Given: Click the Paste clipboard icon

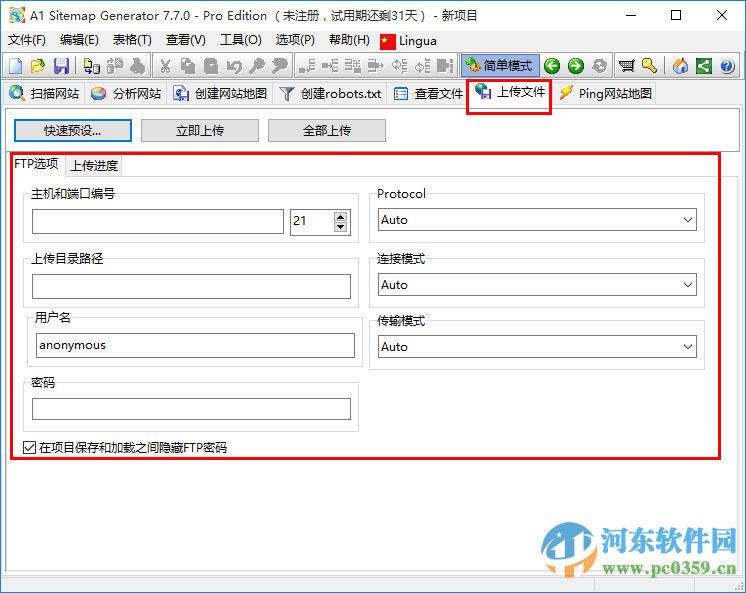Looking at the screenshot, I should [211, 66].
